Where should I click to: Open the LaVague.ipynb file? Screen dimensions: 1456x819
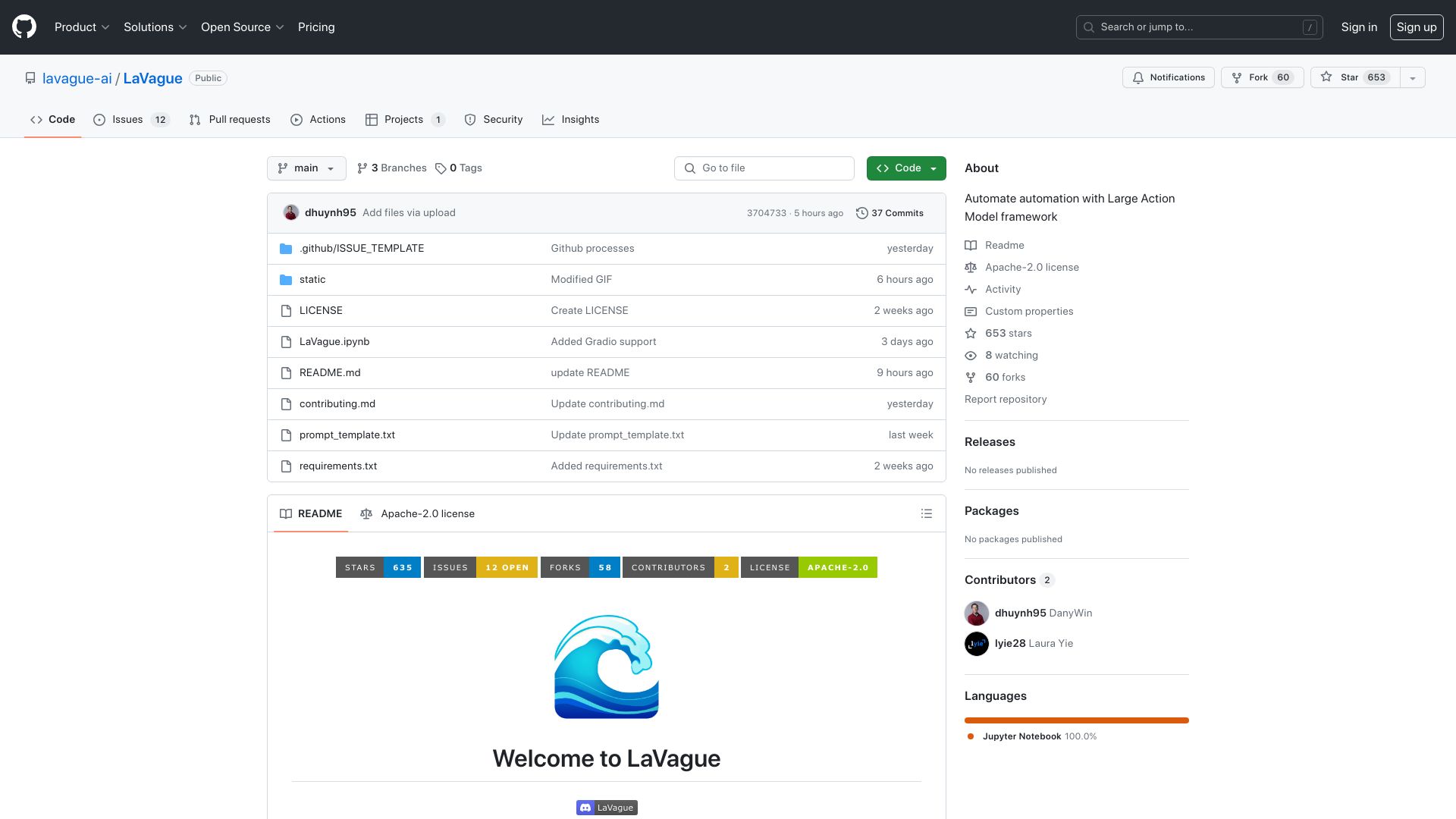coord(334,342)
